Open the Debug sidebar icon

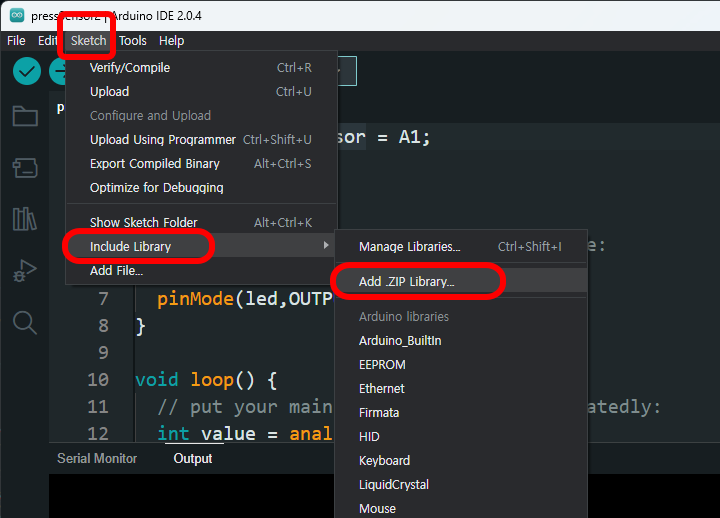click(x=25, y=270)
